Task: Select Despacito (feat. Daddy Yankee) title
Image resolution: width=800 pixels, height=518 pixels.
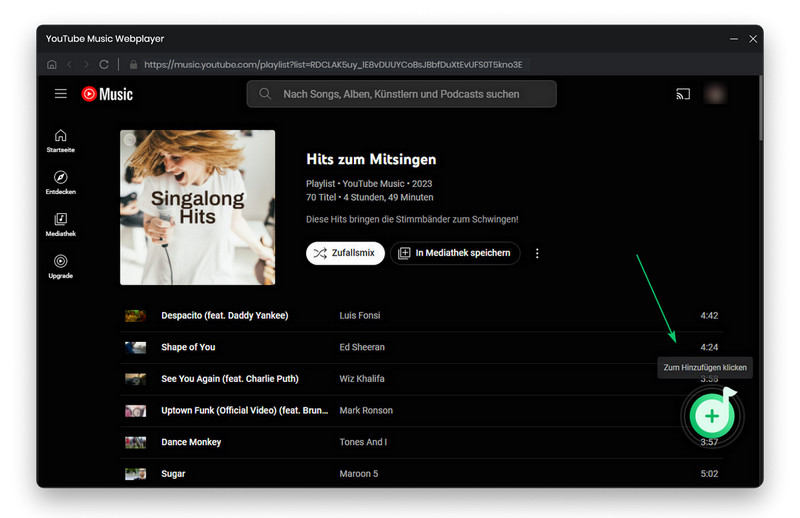Action: click(224, 315)
